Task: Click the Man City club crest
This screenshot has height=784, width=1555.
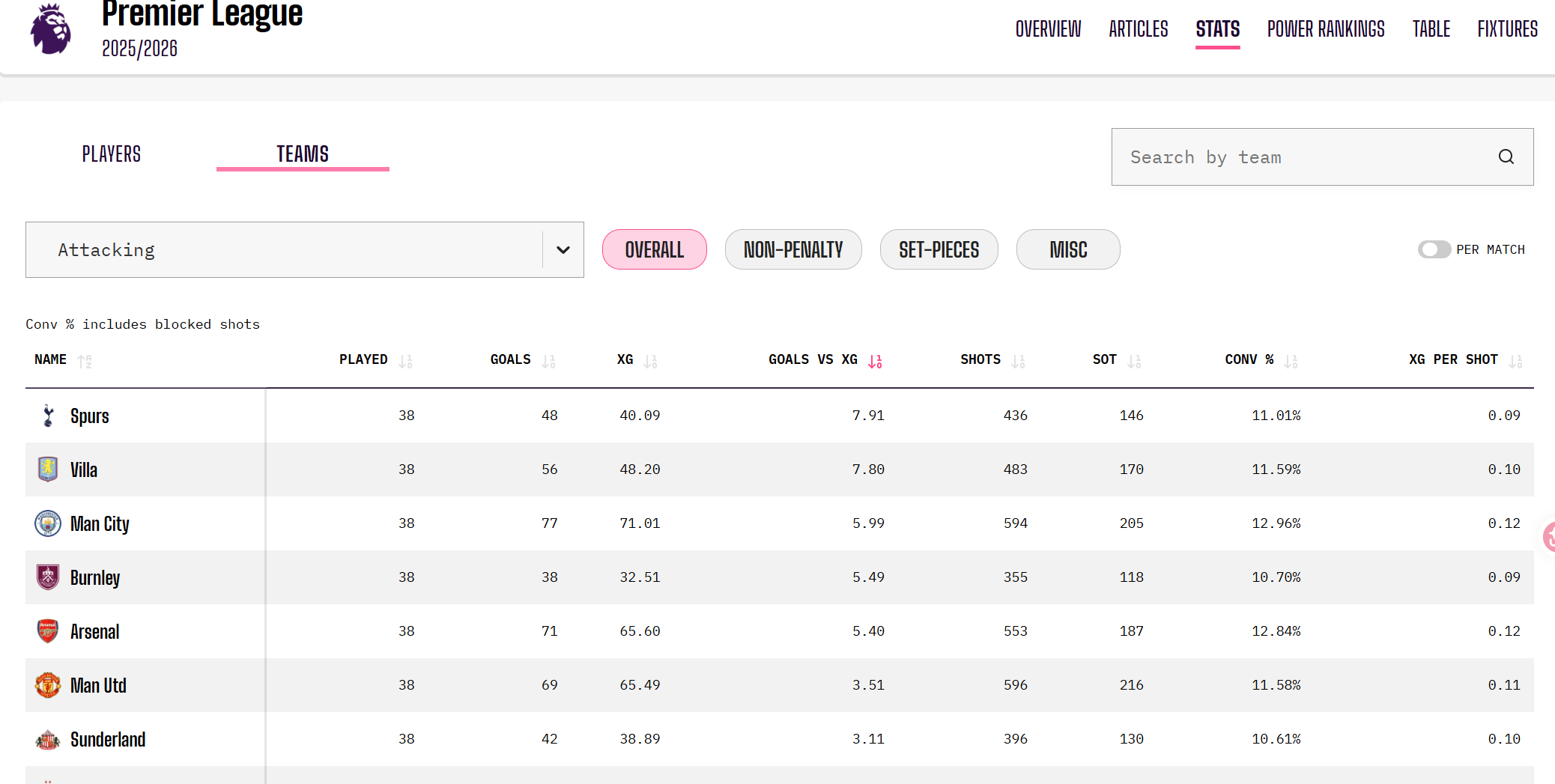Action: pos(48,523)
